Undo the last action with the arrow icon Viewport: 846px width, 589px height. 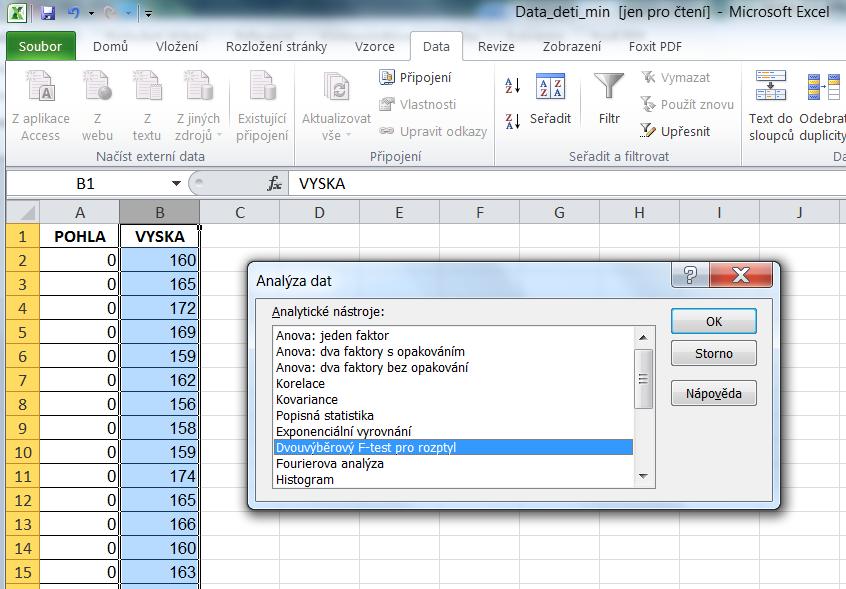pos(74,13)
